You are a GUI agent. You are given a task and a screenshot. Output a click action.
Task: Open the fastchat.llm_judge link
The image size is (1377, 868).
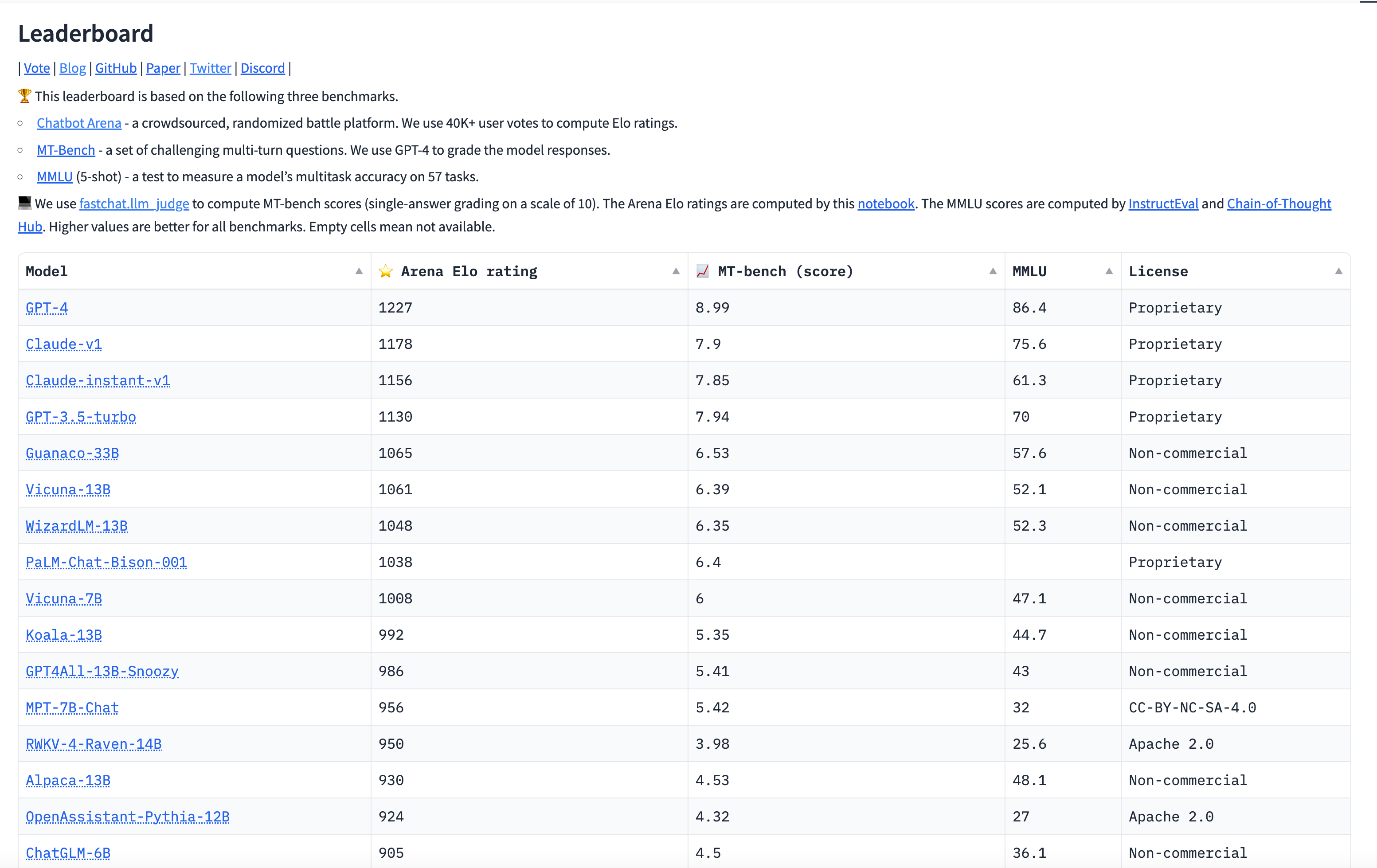pos(134,203)
